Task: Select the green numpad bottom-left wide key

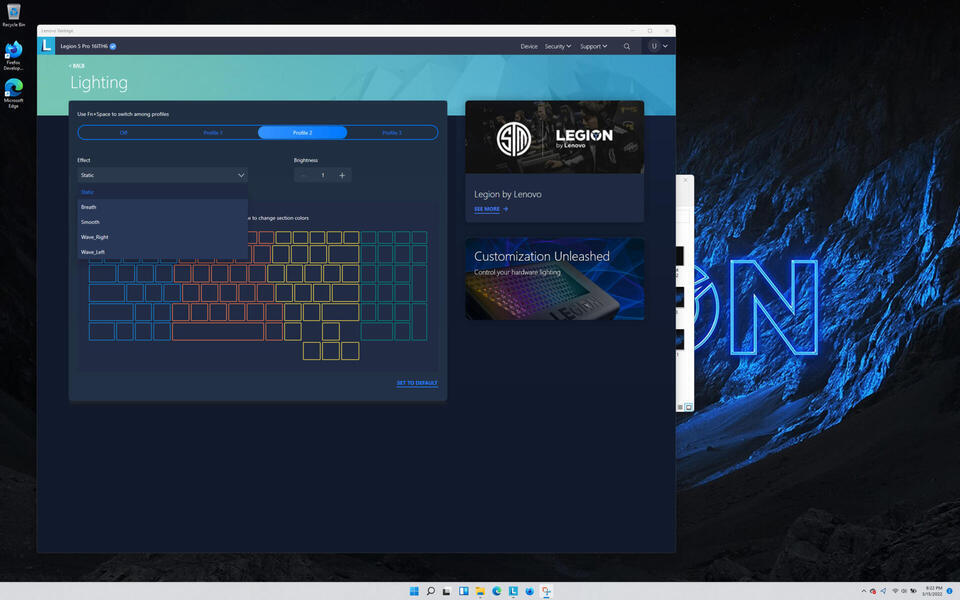Action: point(377,332)
